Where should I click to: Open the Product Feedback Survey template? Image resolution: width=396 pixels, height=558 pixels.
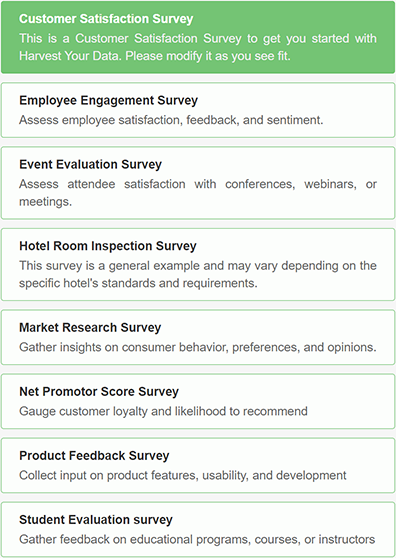tap(198, 465)
